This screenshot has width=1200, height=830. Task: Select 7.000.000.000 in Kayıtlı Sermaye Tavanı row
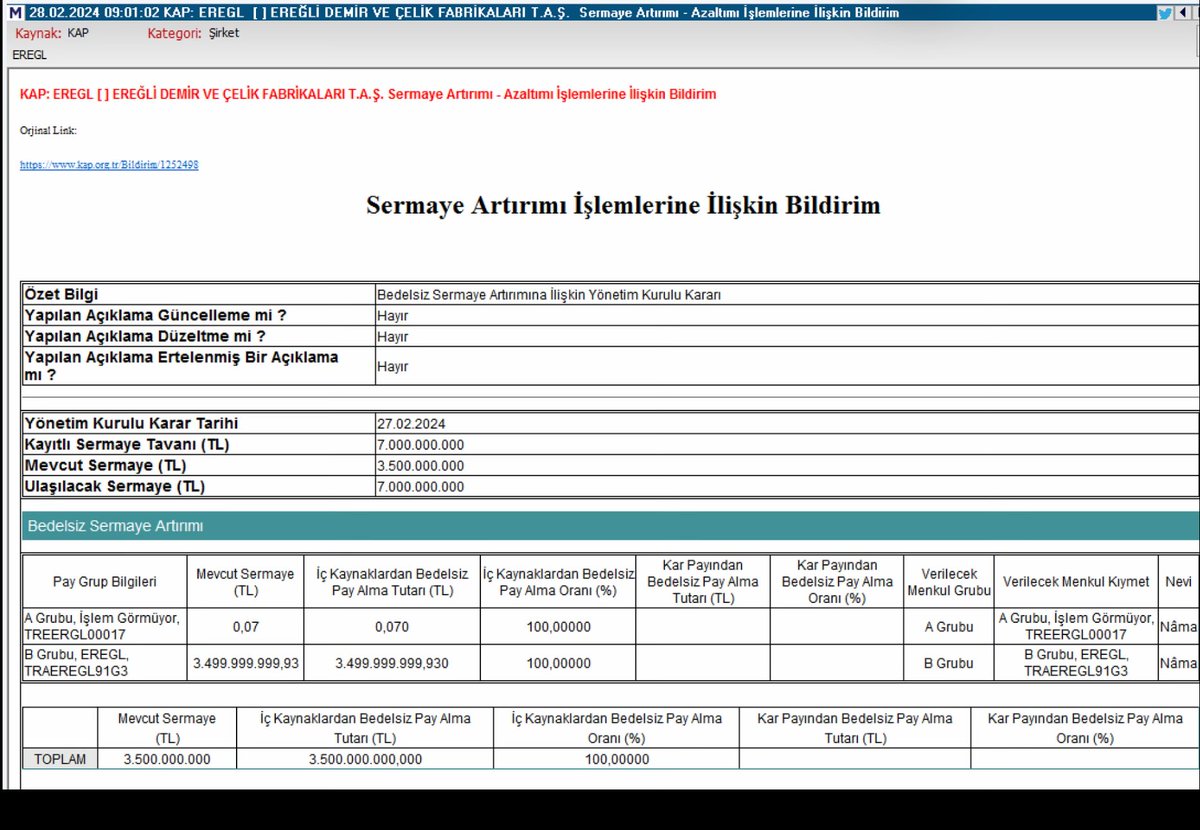coord(420,445)
